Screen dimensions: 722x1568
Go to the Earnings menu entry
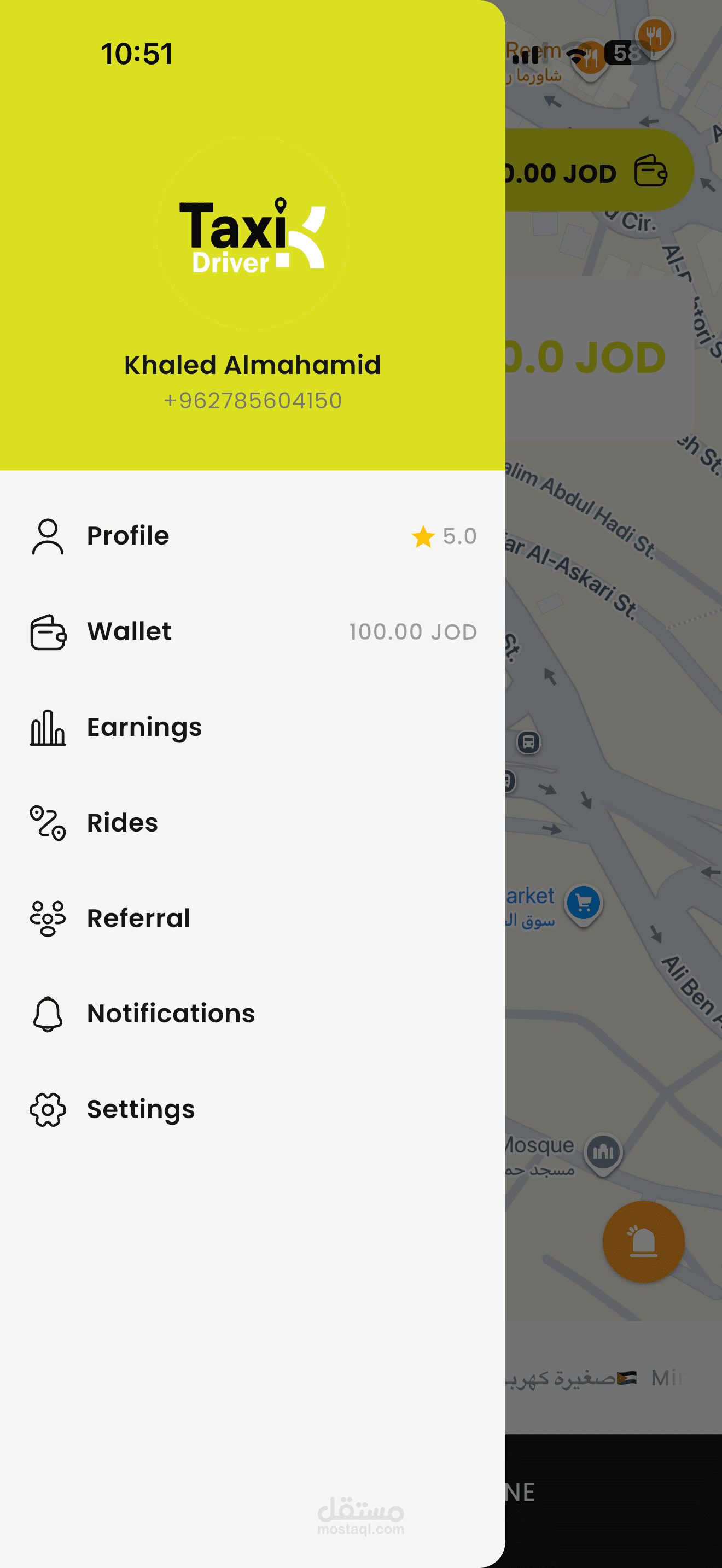click(x=144, y=727)
